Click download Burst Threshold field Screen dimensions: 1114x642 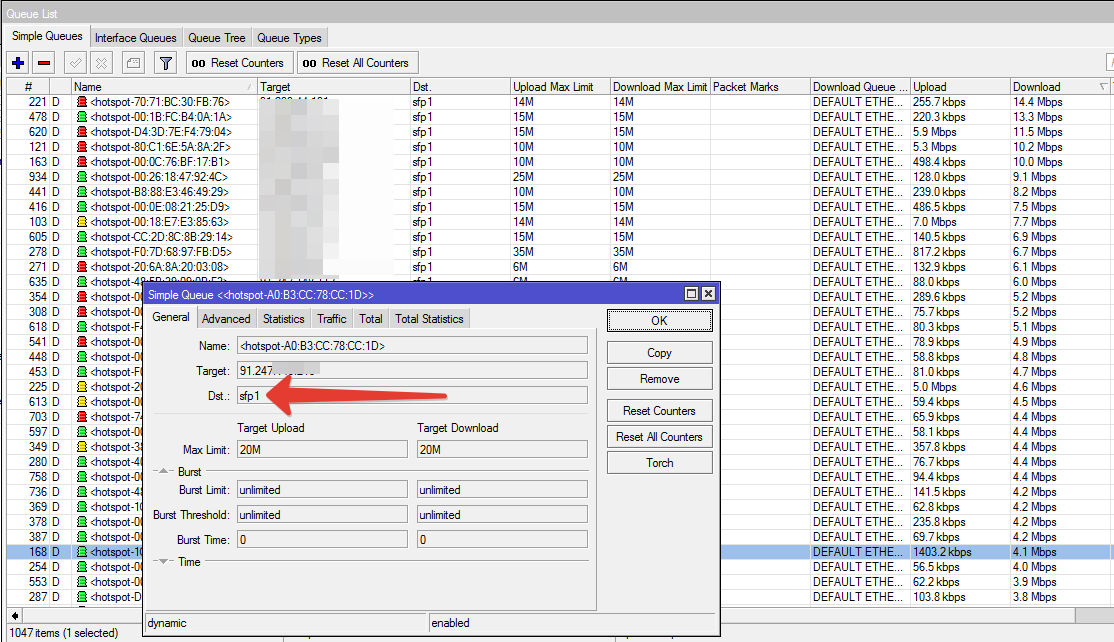pos(502,515)
